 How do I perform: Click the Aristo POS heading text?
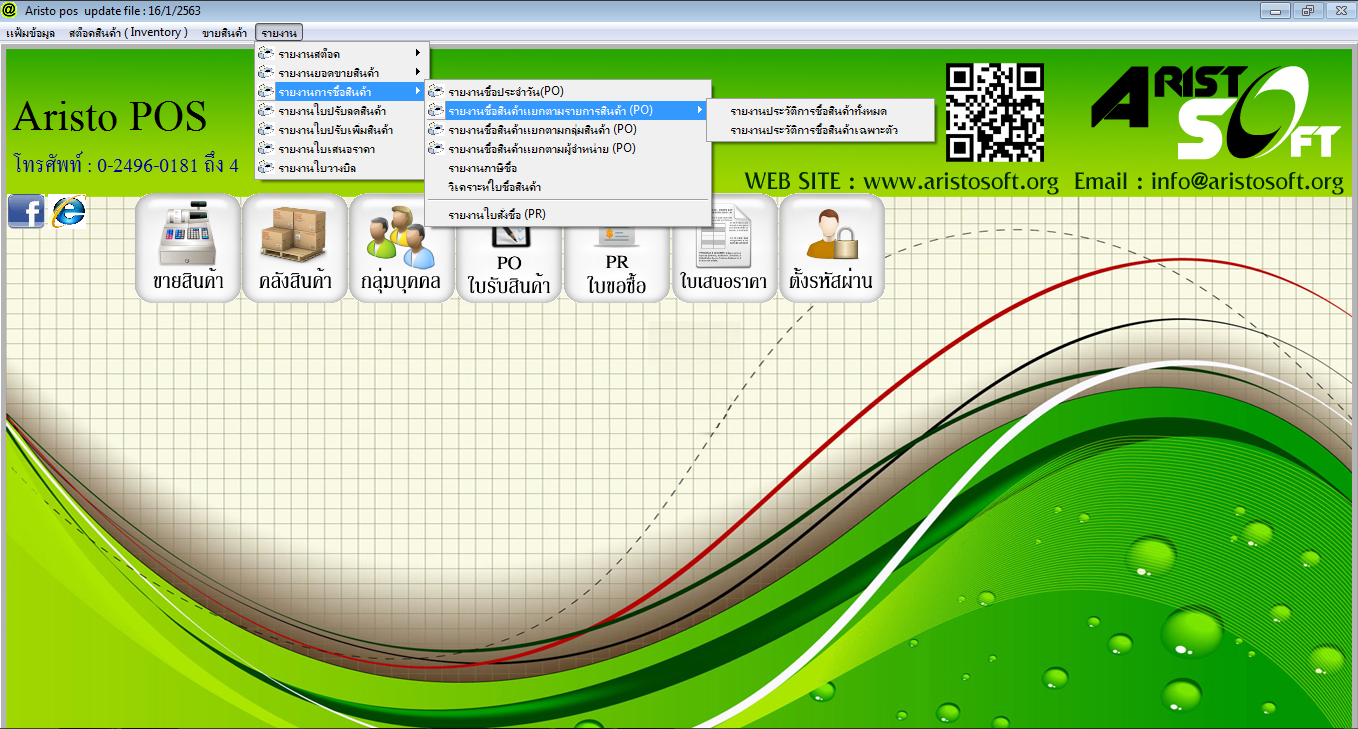(x=110, y=118)
